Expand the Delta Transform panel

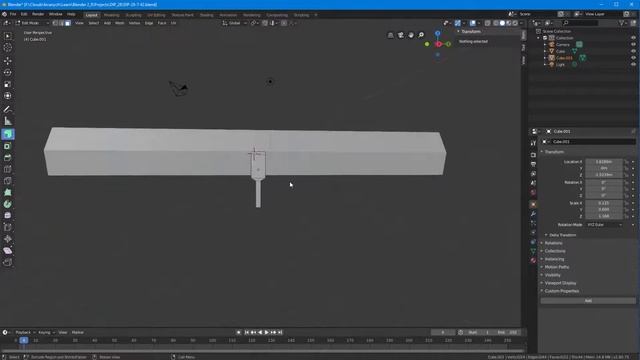tap(562, 235)
